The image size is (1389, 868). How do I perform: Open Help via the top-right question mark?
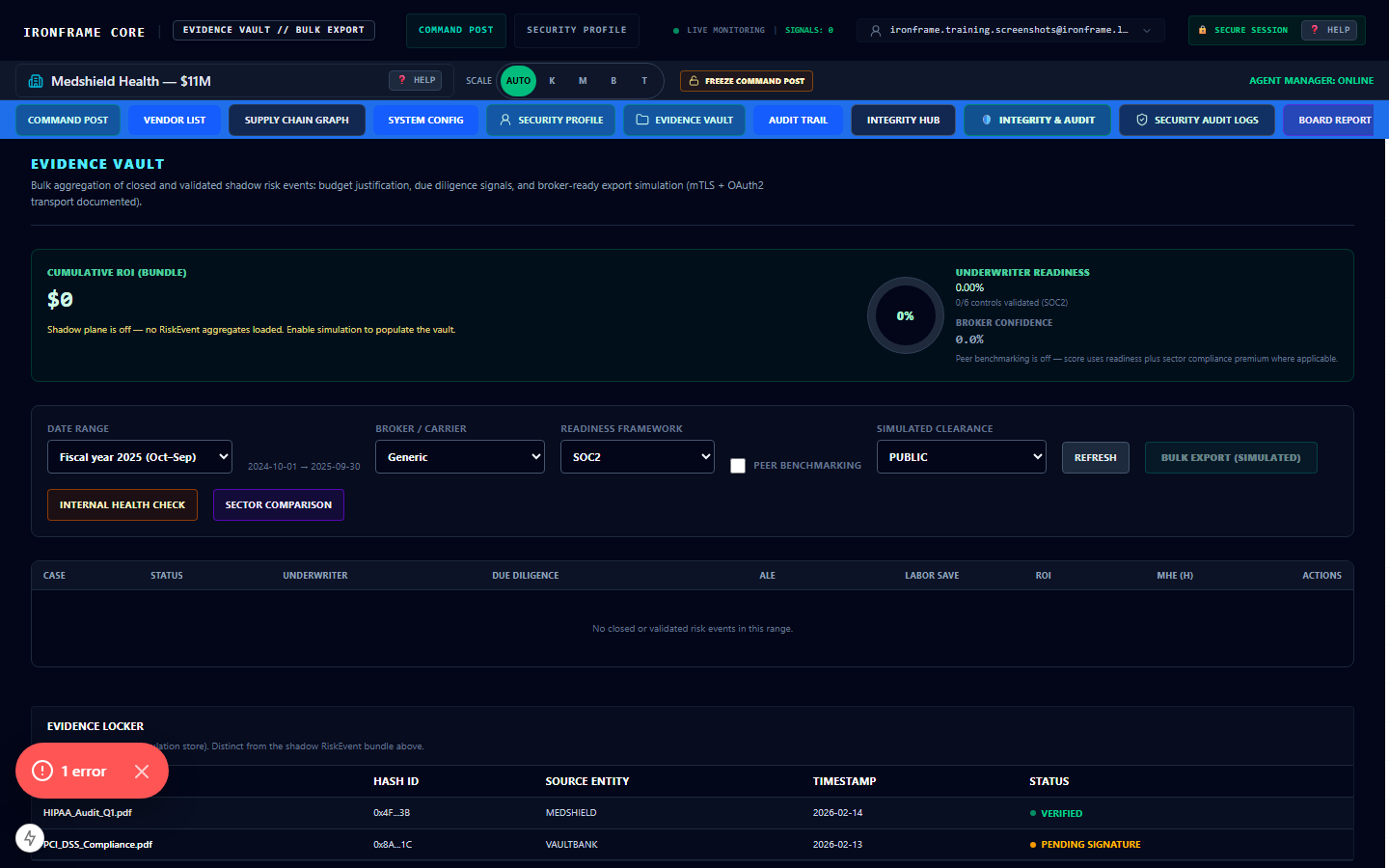(x=1329, y=30)
